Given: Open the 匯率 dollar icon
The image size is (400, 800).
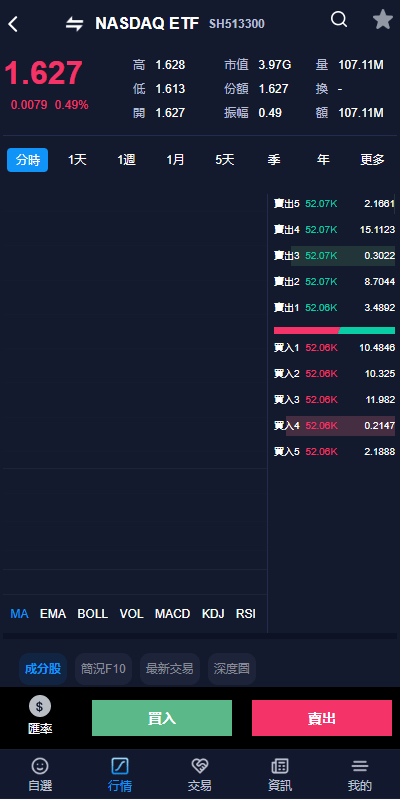Looking at the screenshot, I should click(x=40, y=707).
